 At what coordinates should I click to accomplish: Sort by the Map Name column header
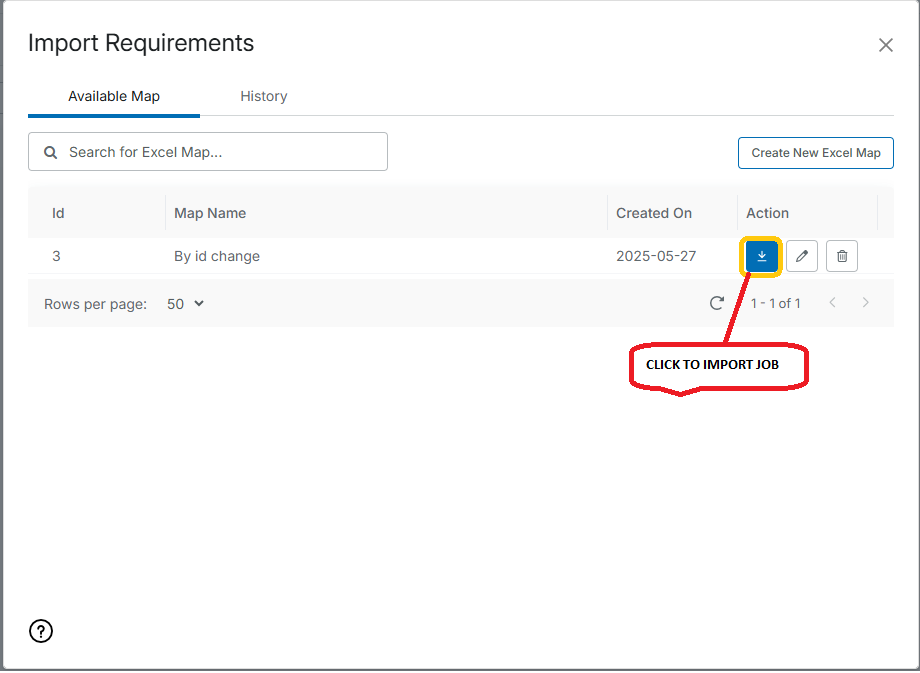(210, 213)
